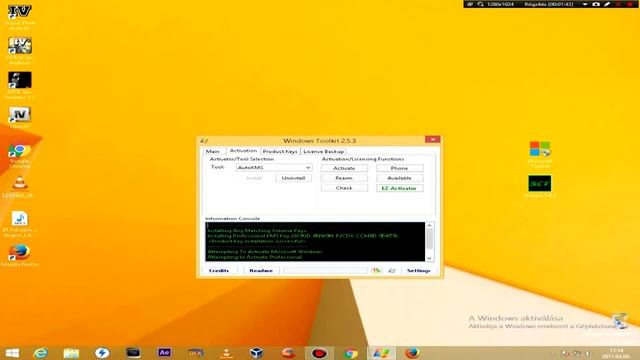Open the License Backup tab

pyautogui.click(x=323, y=151)
